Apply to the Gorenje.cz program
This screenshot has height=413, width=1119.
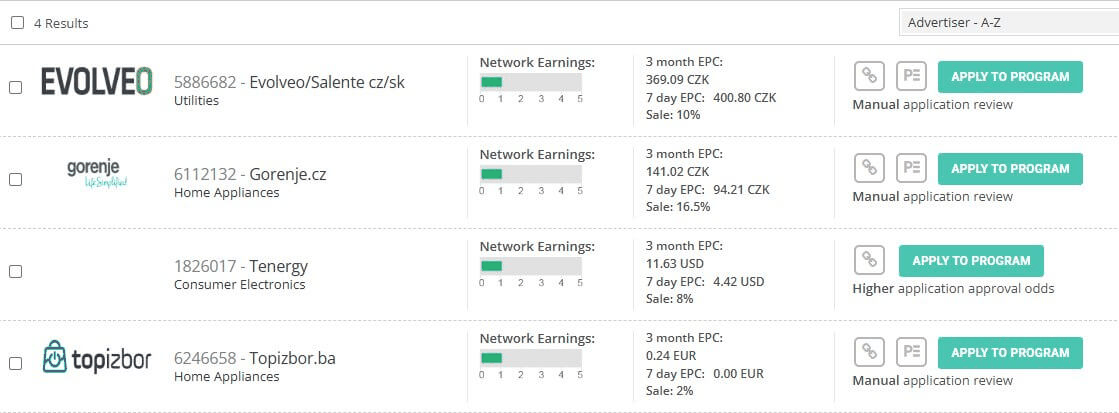point(1010,168)
